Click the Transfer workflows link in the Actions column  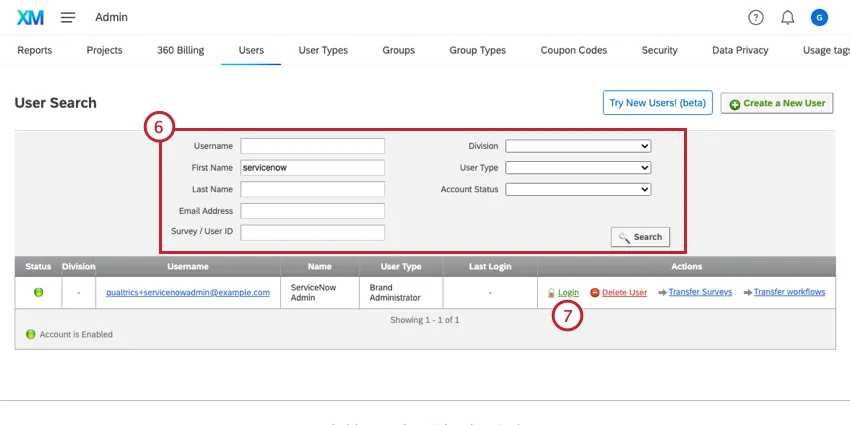pyautogui.click(x=789, y=292)
